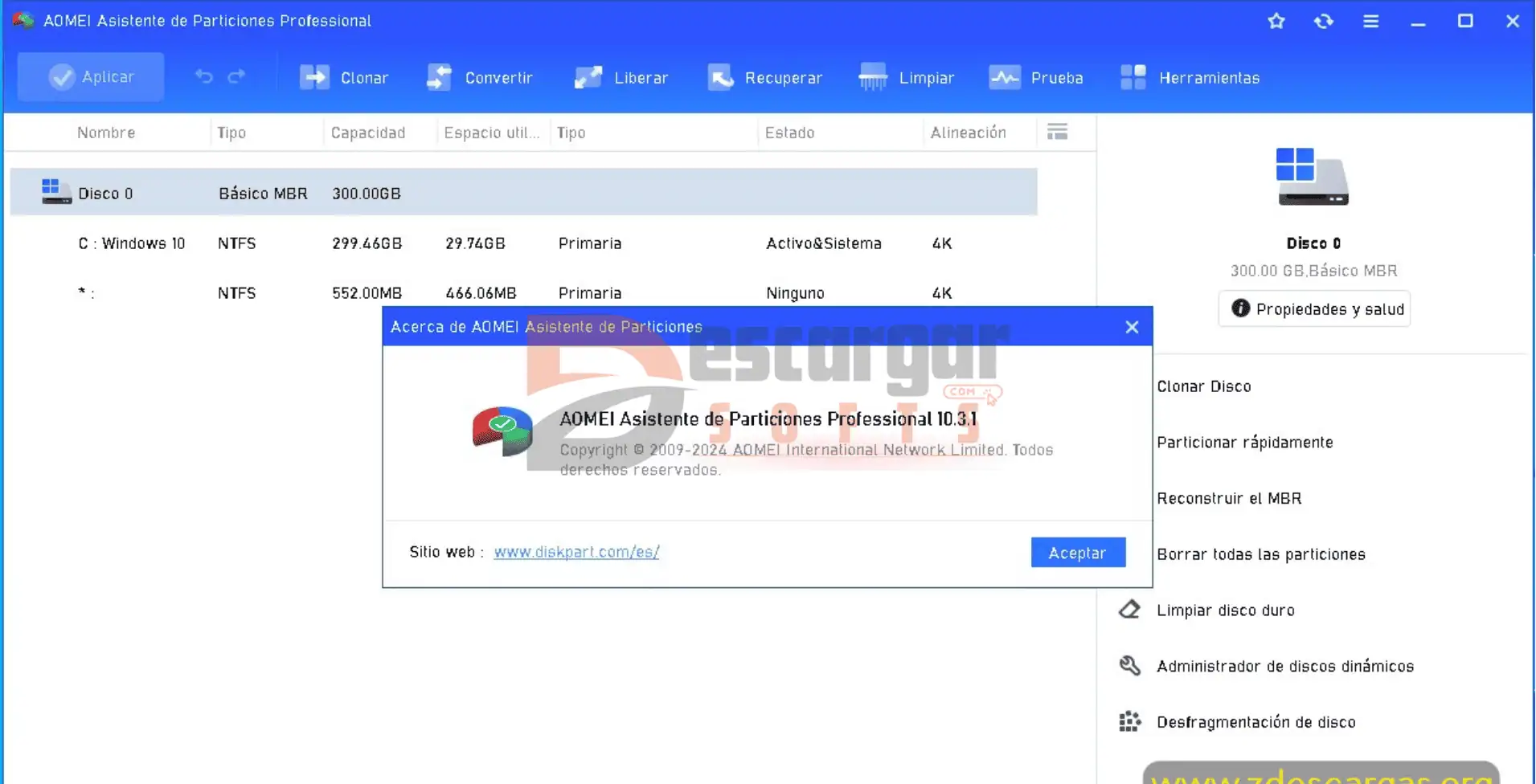This screenshot has width=1536, height=784.
Task: Open the Convertir tool
Action: (x=480, y=78)
